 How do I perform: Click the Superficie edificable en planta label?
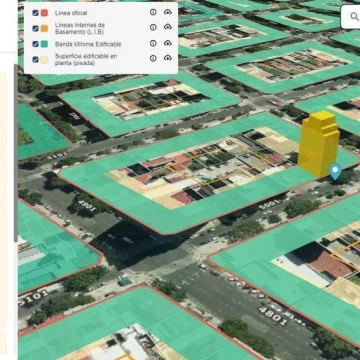point(86,59)
